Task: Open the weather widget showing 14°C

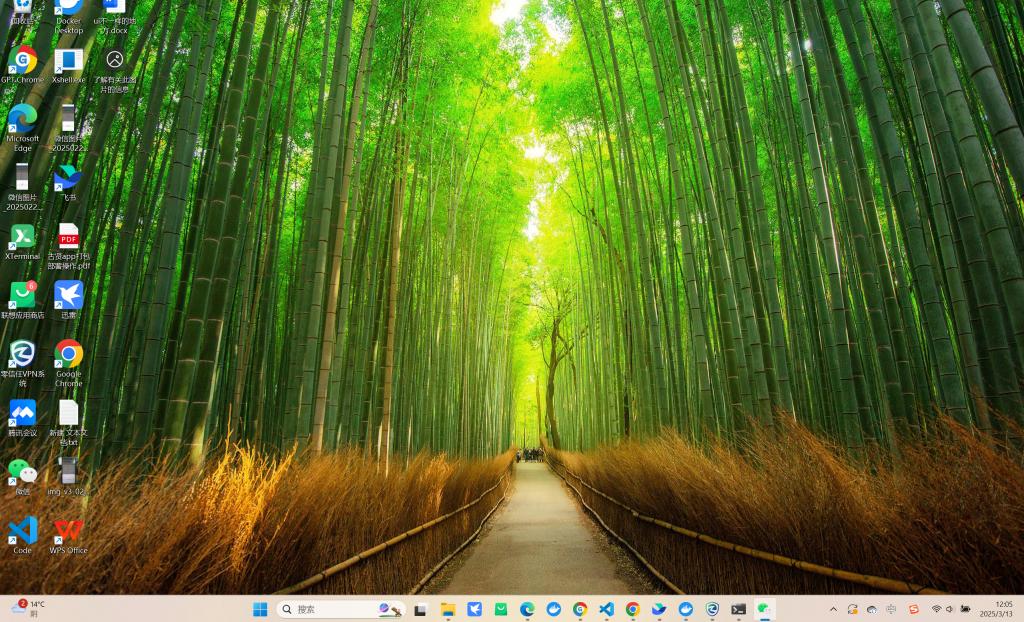Action: coord(28,608)
